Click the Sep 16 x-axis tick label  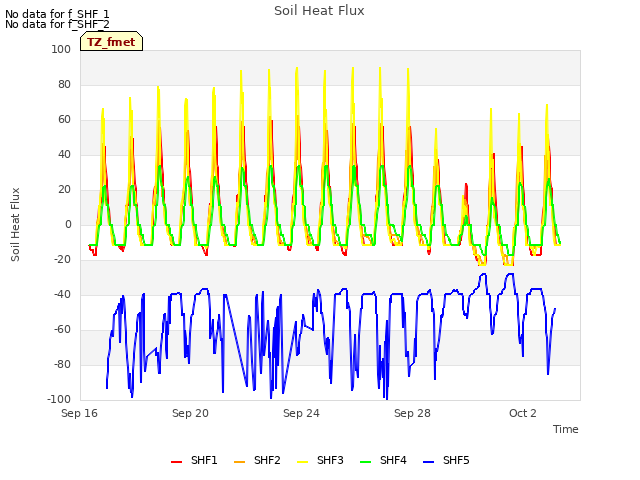[x=80, y=413]
